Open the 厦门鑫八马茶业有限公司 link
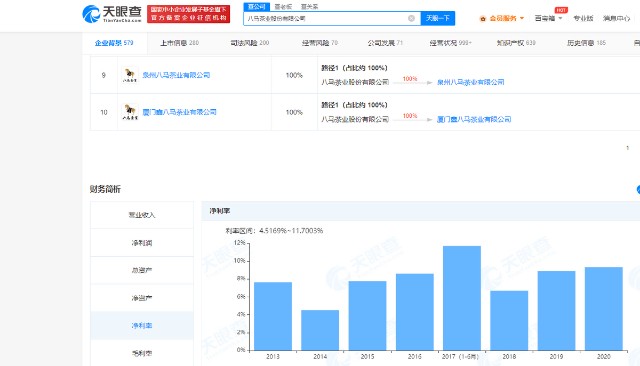 tap(179, 112)
